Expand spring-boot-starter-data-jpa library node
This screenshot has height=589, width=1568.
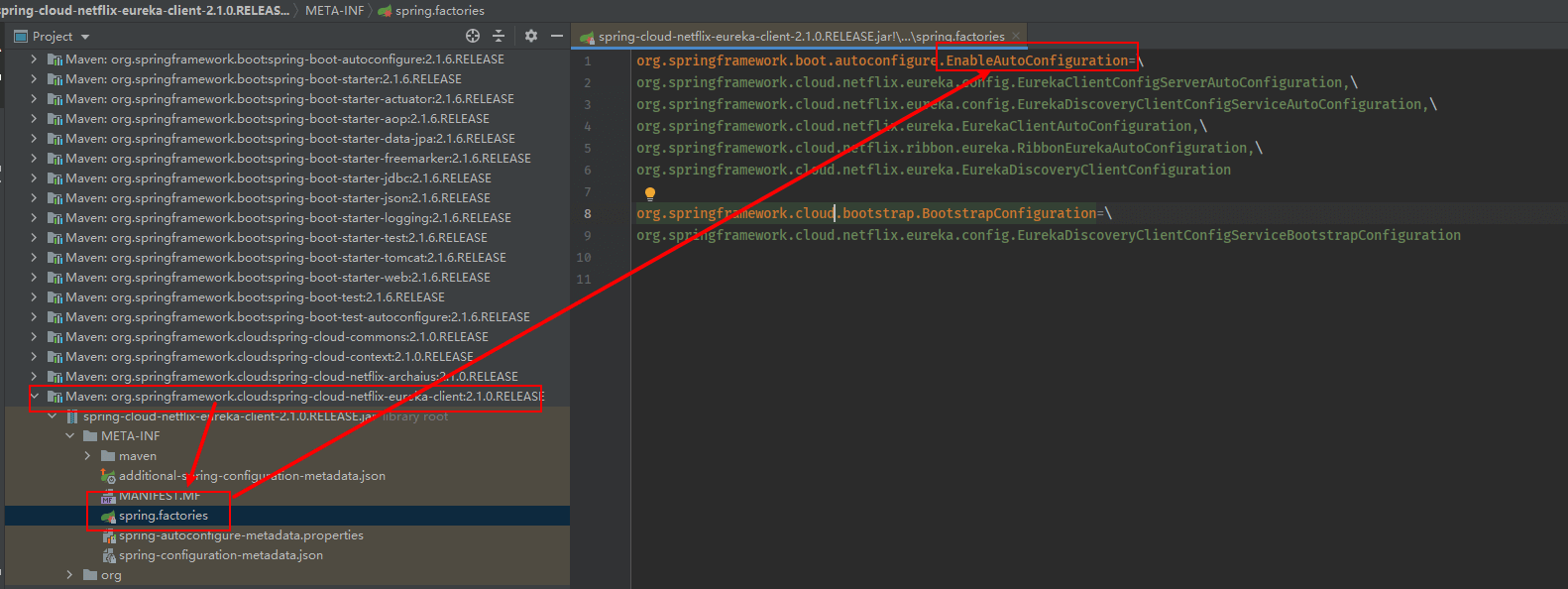point(34,138)
